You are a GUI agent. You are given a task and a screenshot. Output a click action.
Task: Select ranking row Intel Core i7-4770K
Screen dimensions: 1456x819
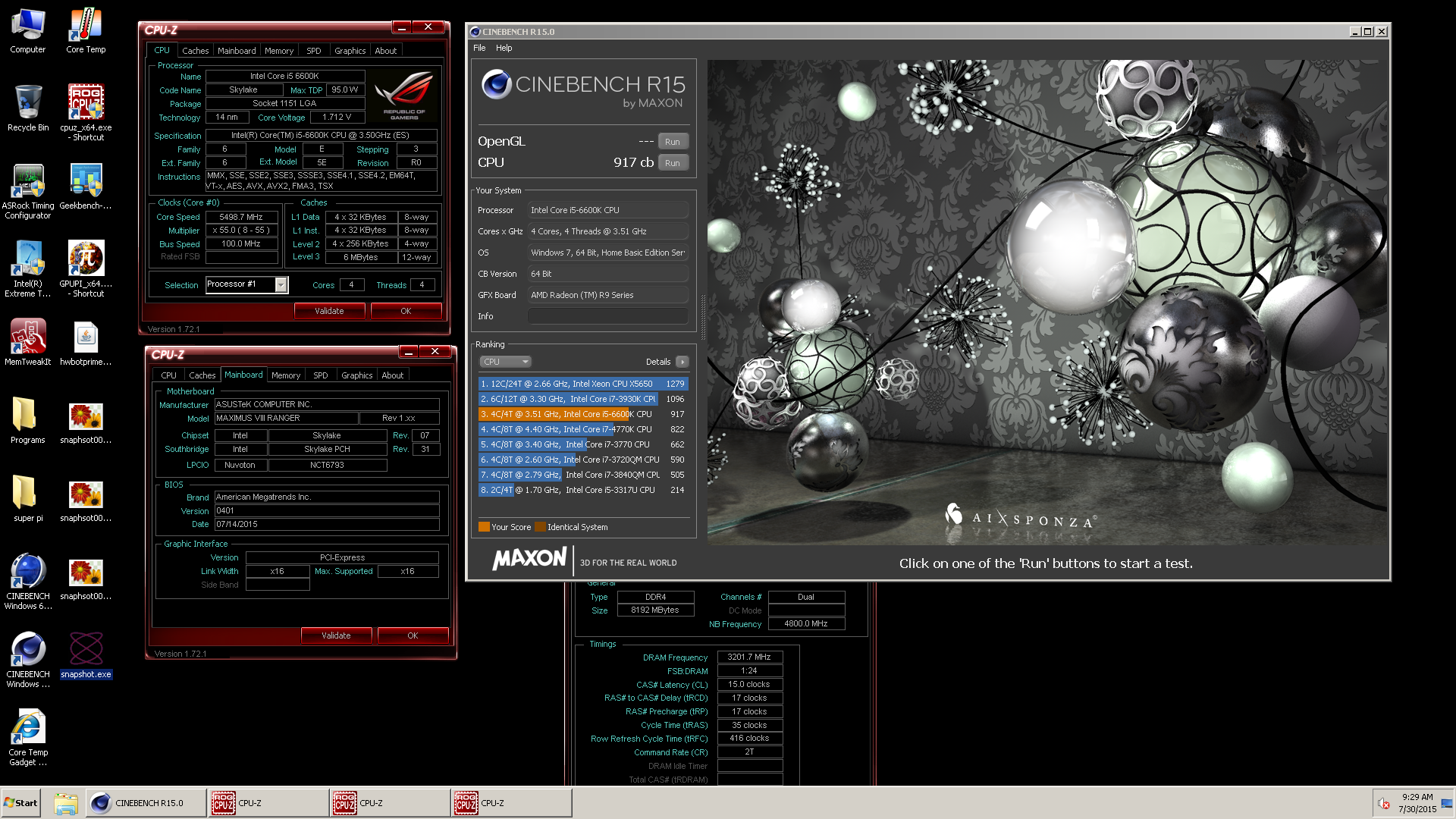tap(583, 429)
